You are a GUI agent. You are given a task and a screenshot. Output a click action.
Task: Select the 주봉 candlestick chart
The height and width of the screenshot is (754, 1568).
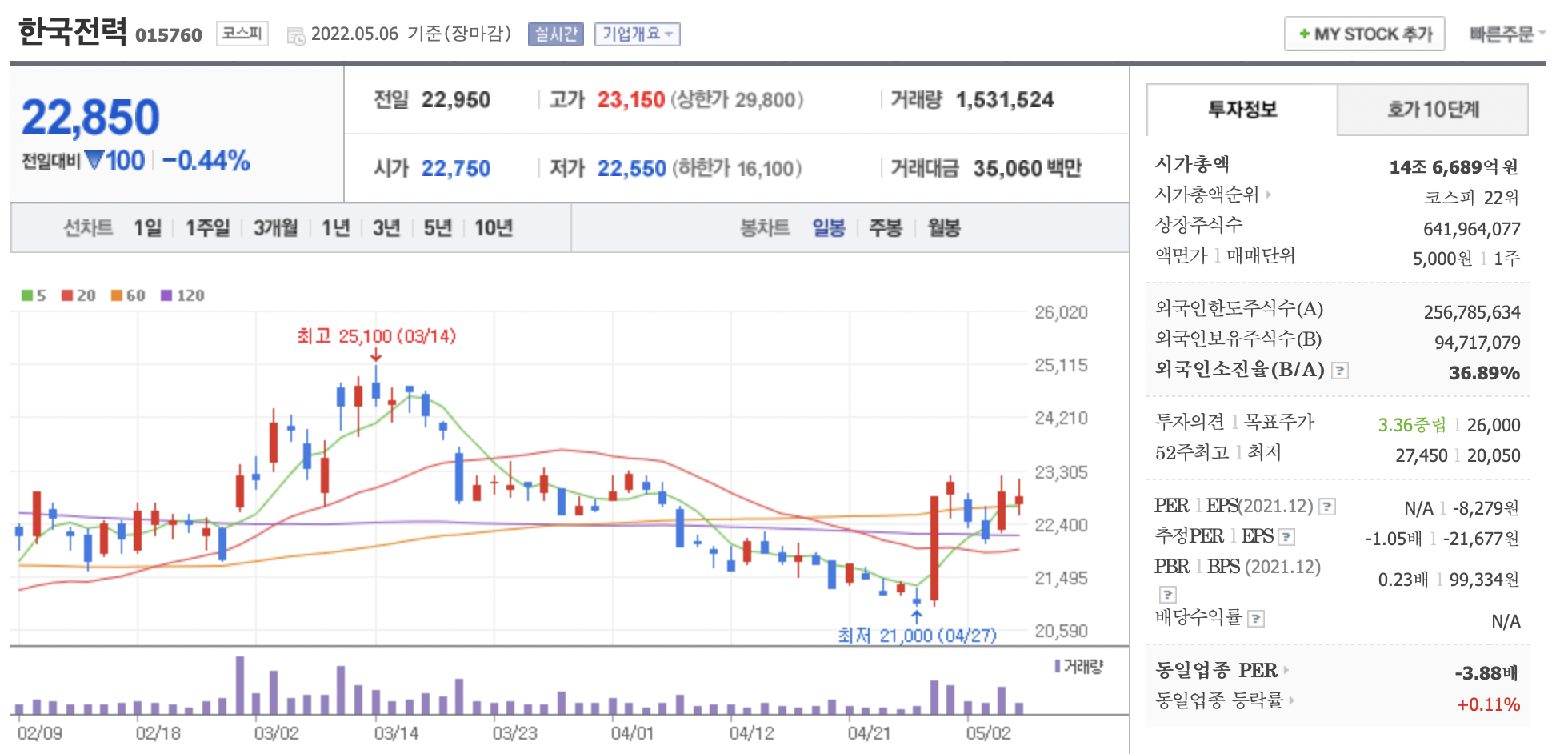coord(885,228)
